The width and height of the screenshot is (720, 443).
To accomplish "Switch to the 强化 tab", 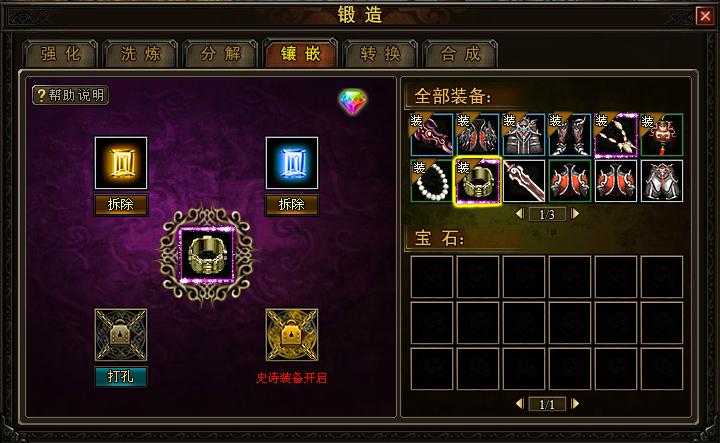I will click(x=60, y=54).
